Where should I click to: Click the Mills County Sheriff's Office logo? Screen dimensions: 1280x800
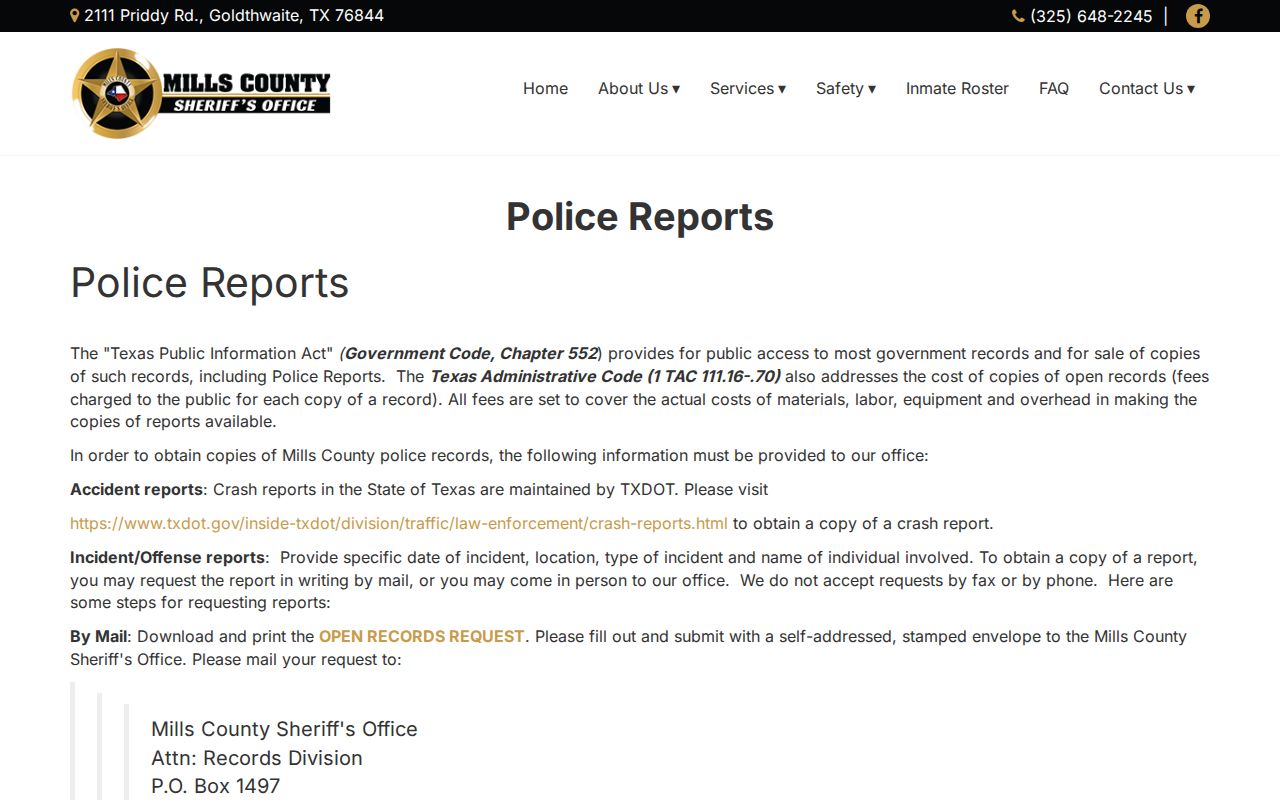pyautogui.click(x=201, y=93)
